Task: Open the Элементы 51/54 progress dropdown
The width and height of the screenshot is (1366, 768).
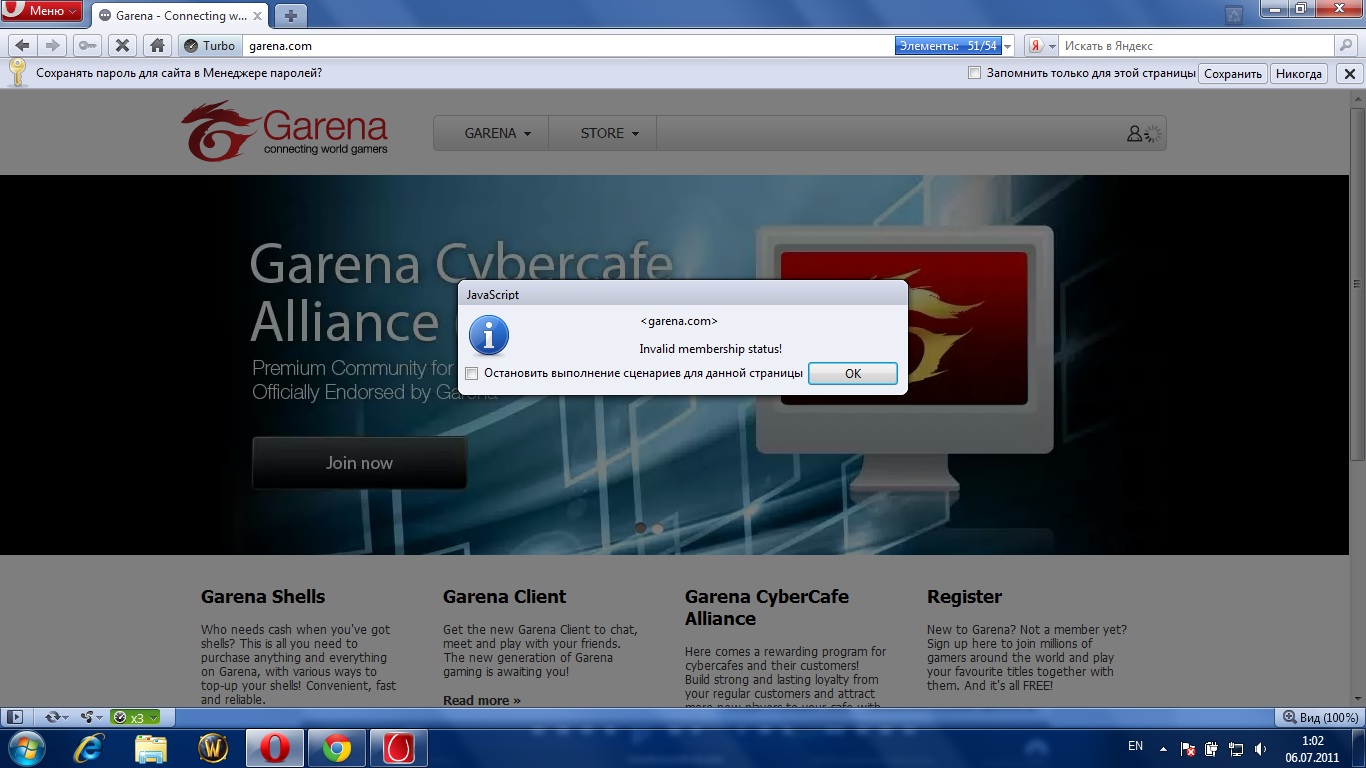Action: tap(955, 46)
